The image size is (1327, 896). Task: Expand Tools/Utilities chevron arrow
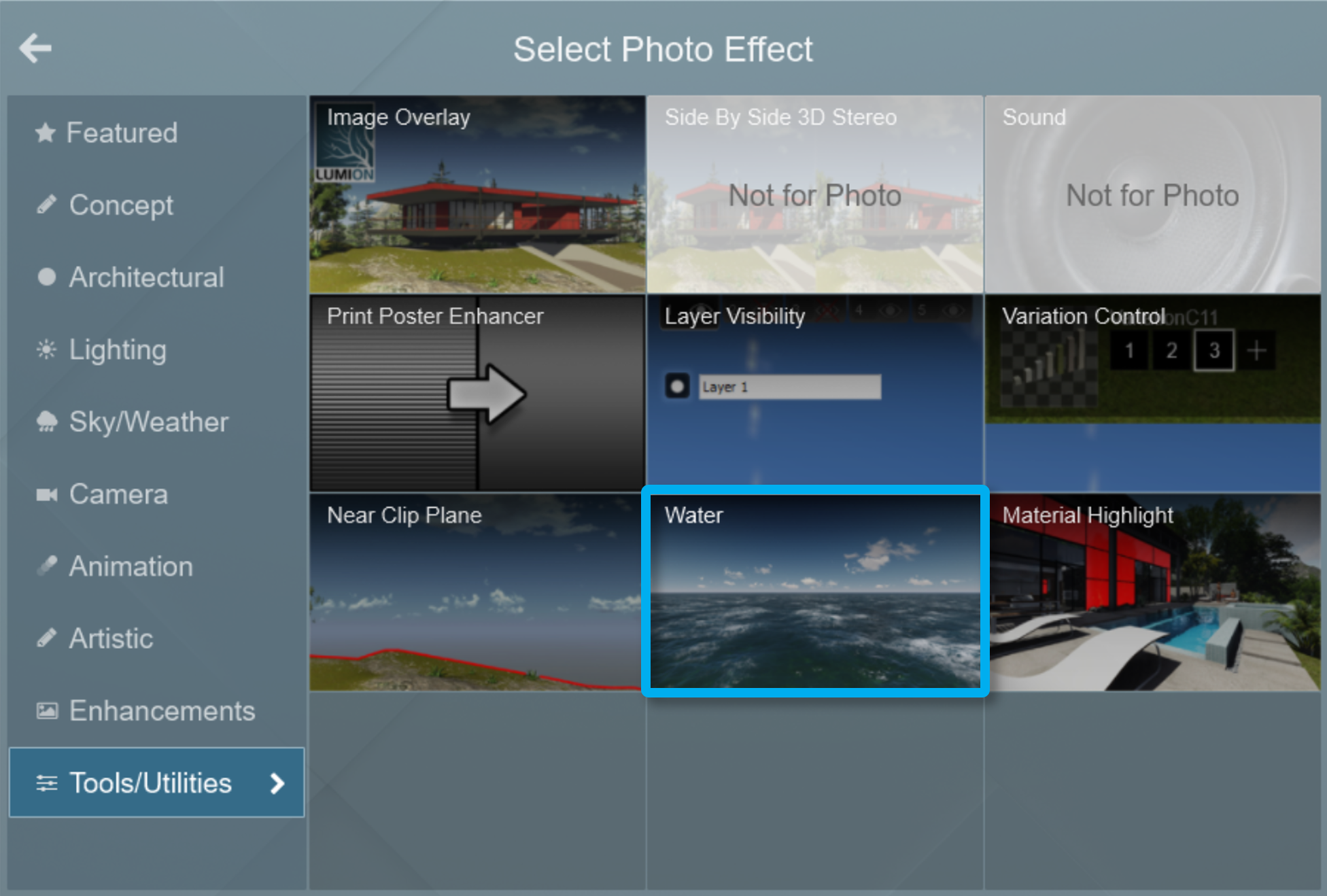pos(277,783)
